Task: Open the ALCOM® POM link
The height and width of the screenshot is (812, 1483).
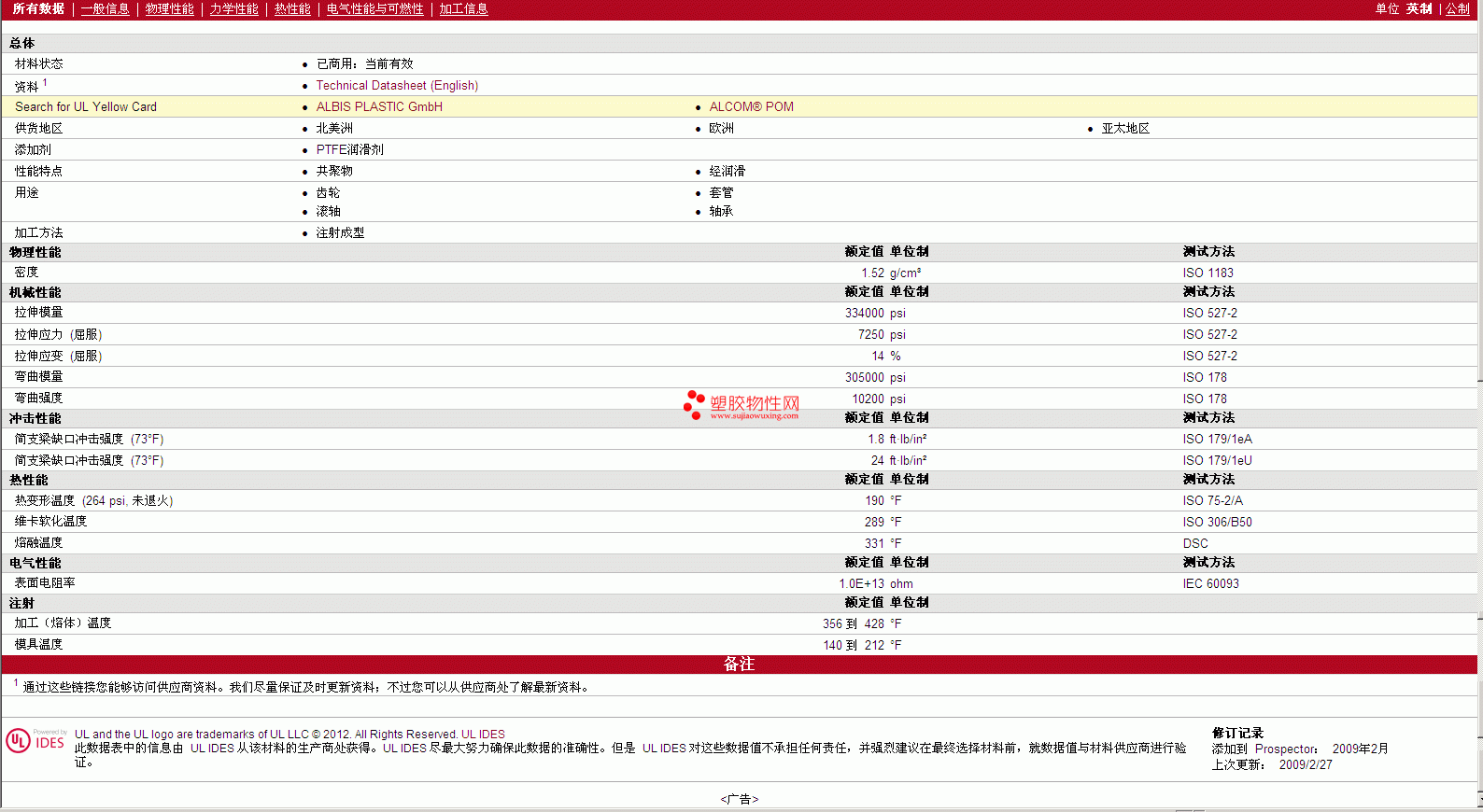Action: coord(751,106)
